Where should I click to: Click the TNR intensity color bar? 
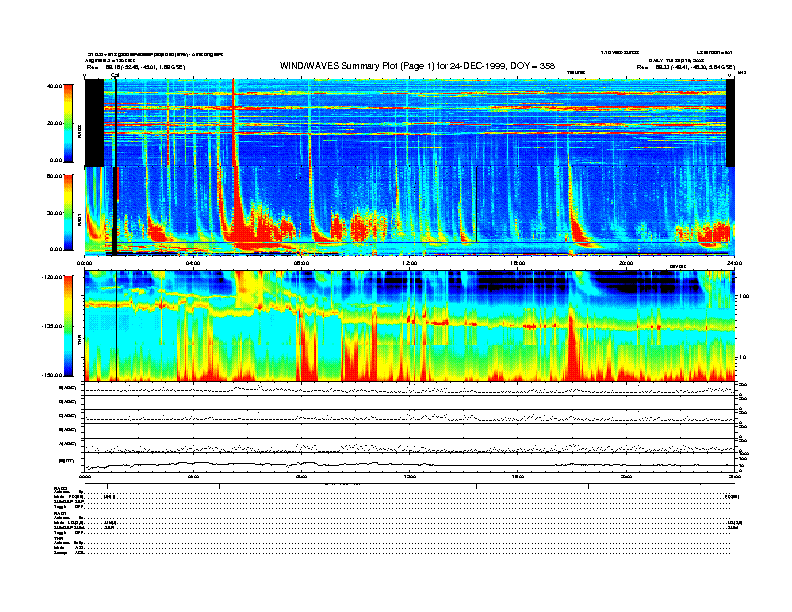tap(68, 326)
